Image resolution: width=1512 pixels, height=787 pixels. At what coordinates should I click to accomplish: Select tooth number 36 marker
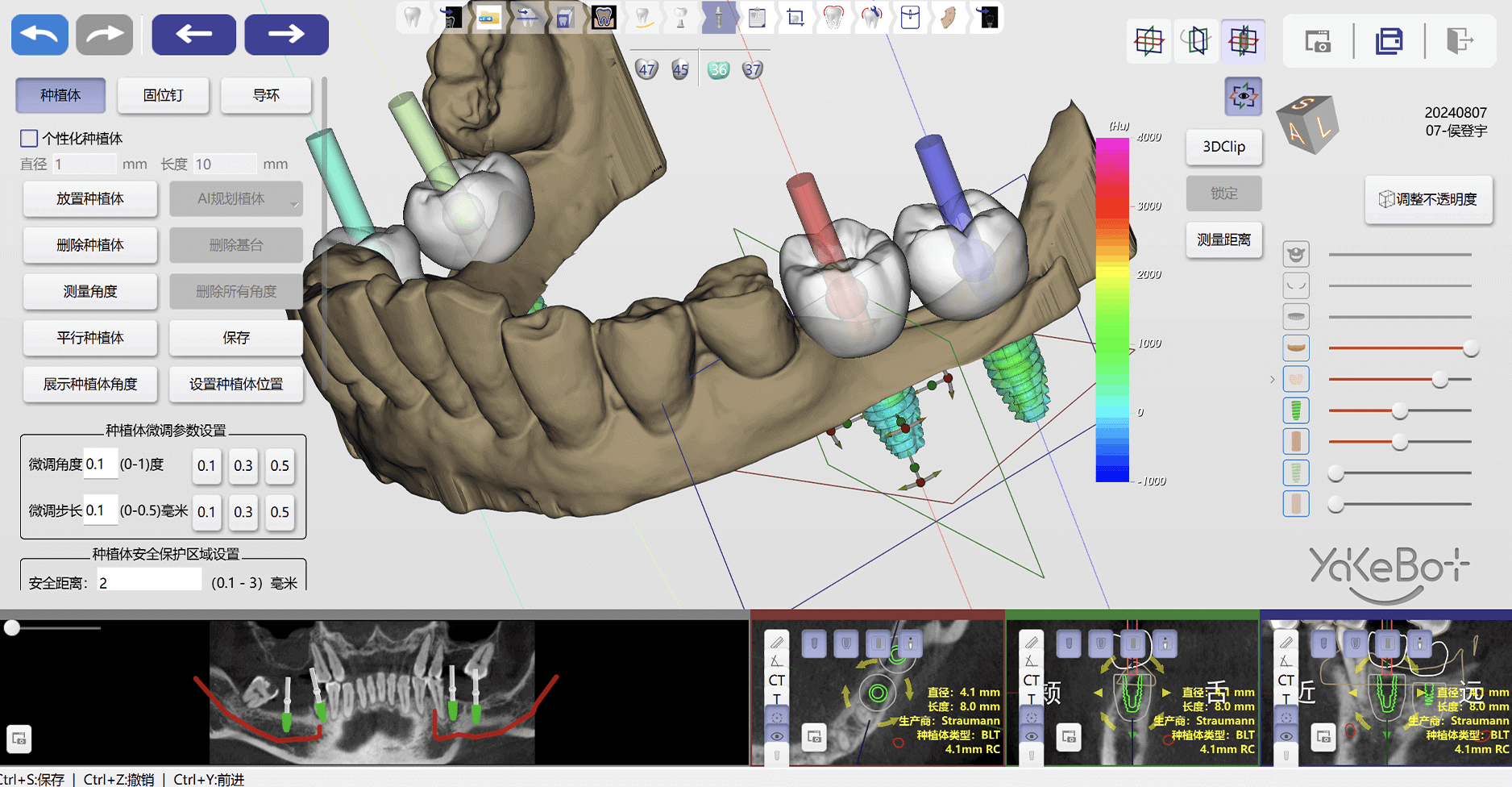(x=717, y=70)
